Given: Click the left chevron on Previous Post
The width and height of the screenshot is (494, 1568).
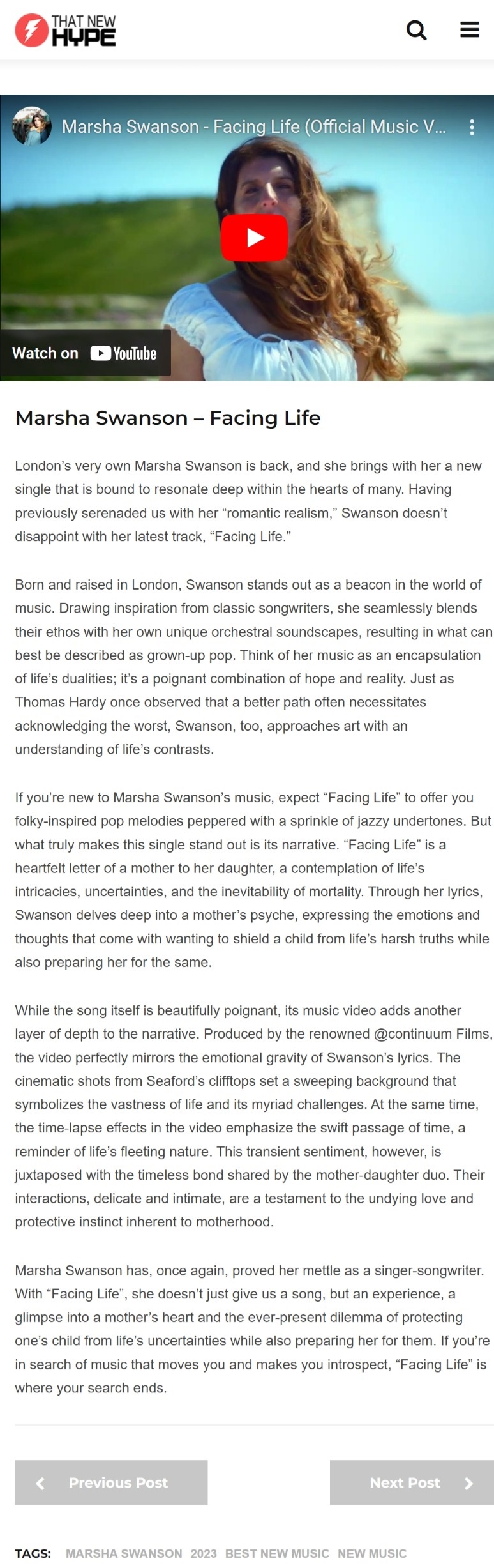Looking at the screenshot, I should (x=41, y=1483).
